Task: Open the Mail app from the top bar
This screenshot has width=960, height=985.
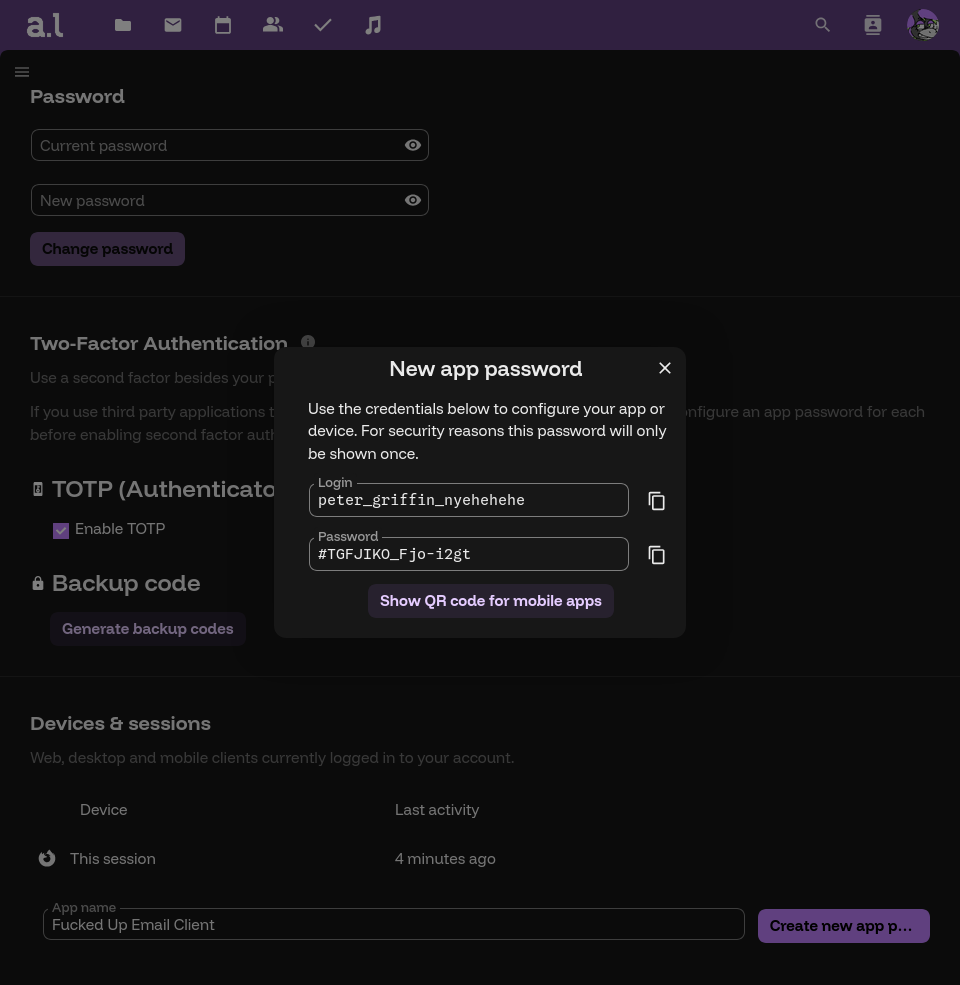Action: click(172, 25)
